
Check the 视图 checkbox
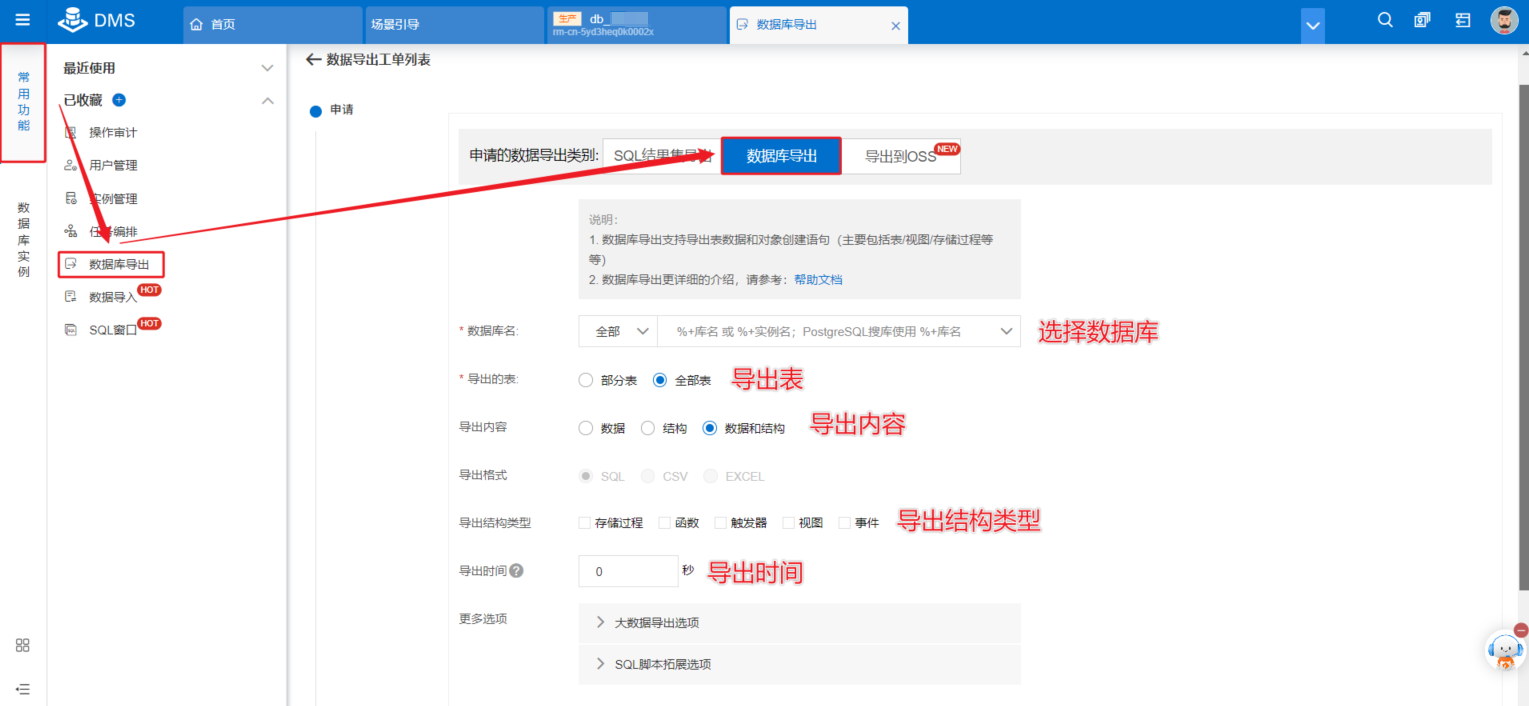[788, 523]
